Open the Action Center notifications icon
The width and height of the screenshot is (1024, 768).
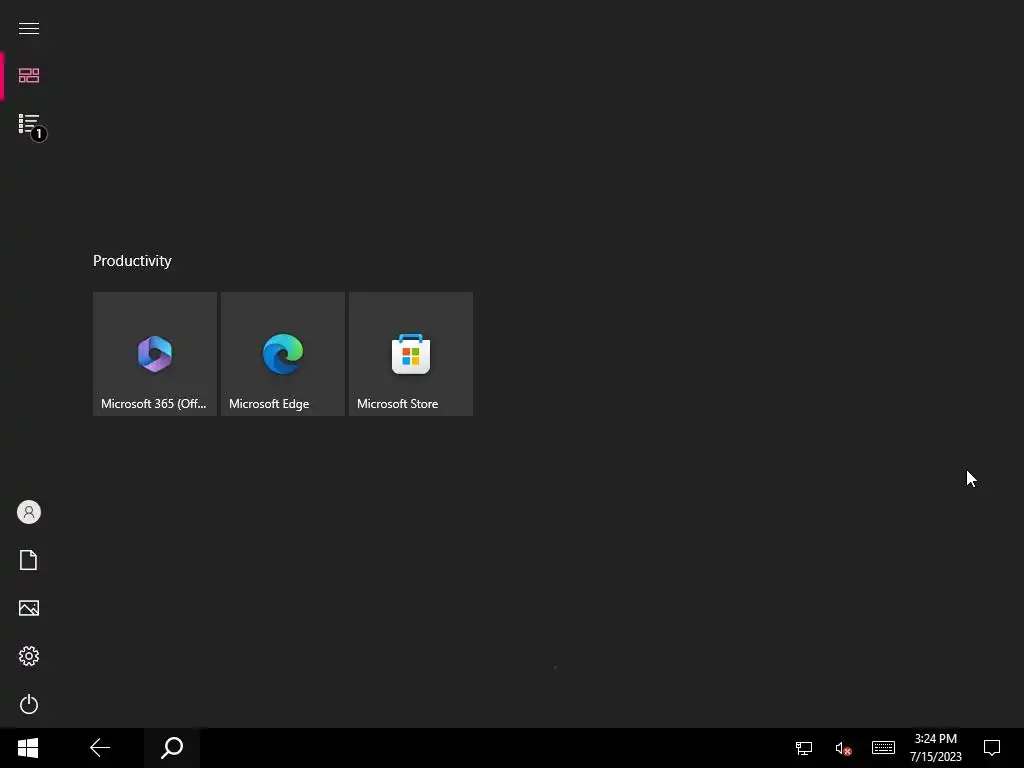992,748
